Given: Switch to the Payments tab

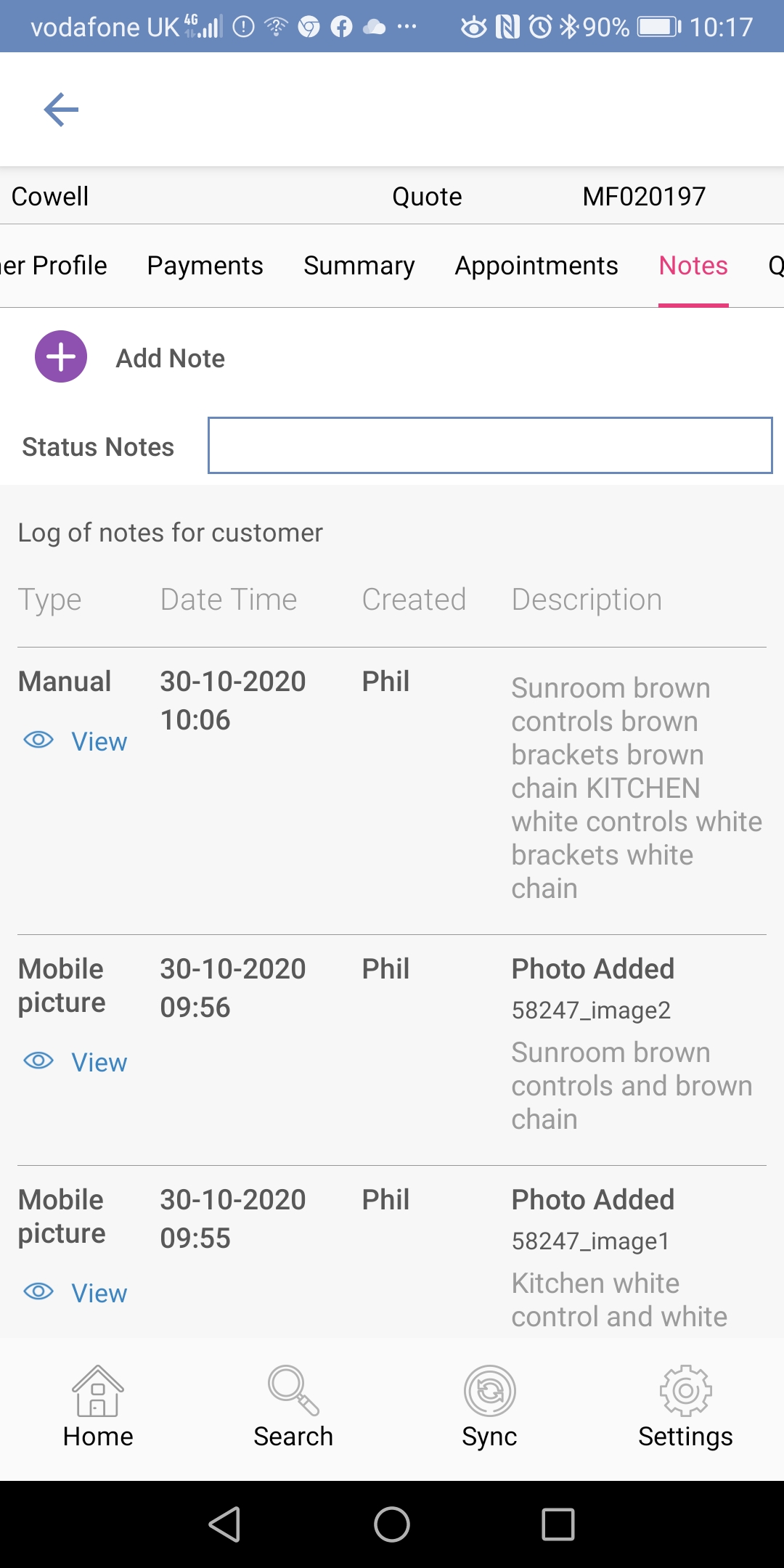Looking at the screenshot, I should 205,266.
